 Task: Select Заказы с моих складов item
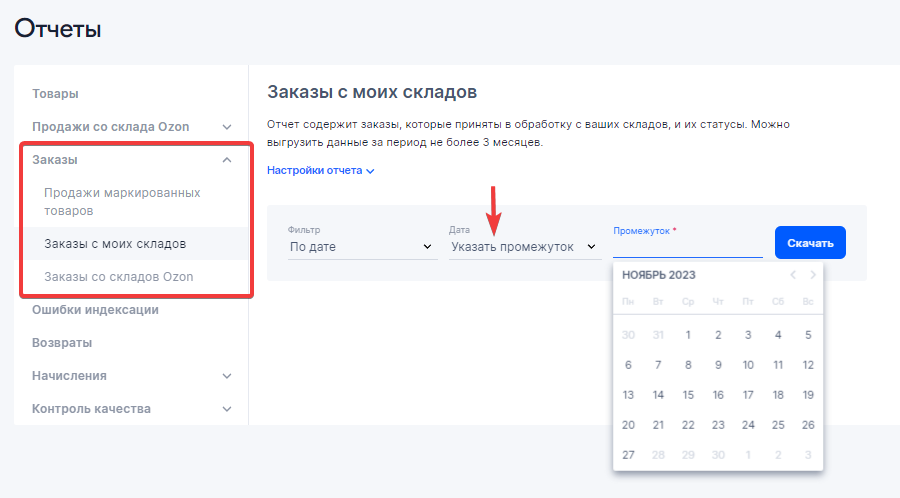(x=115, y=244)
